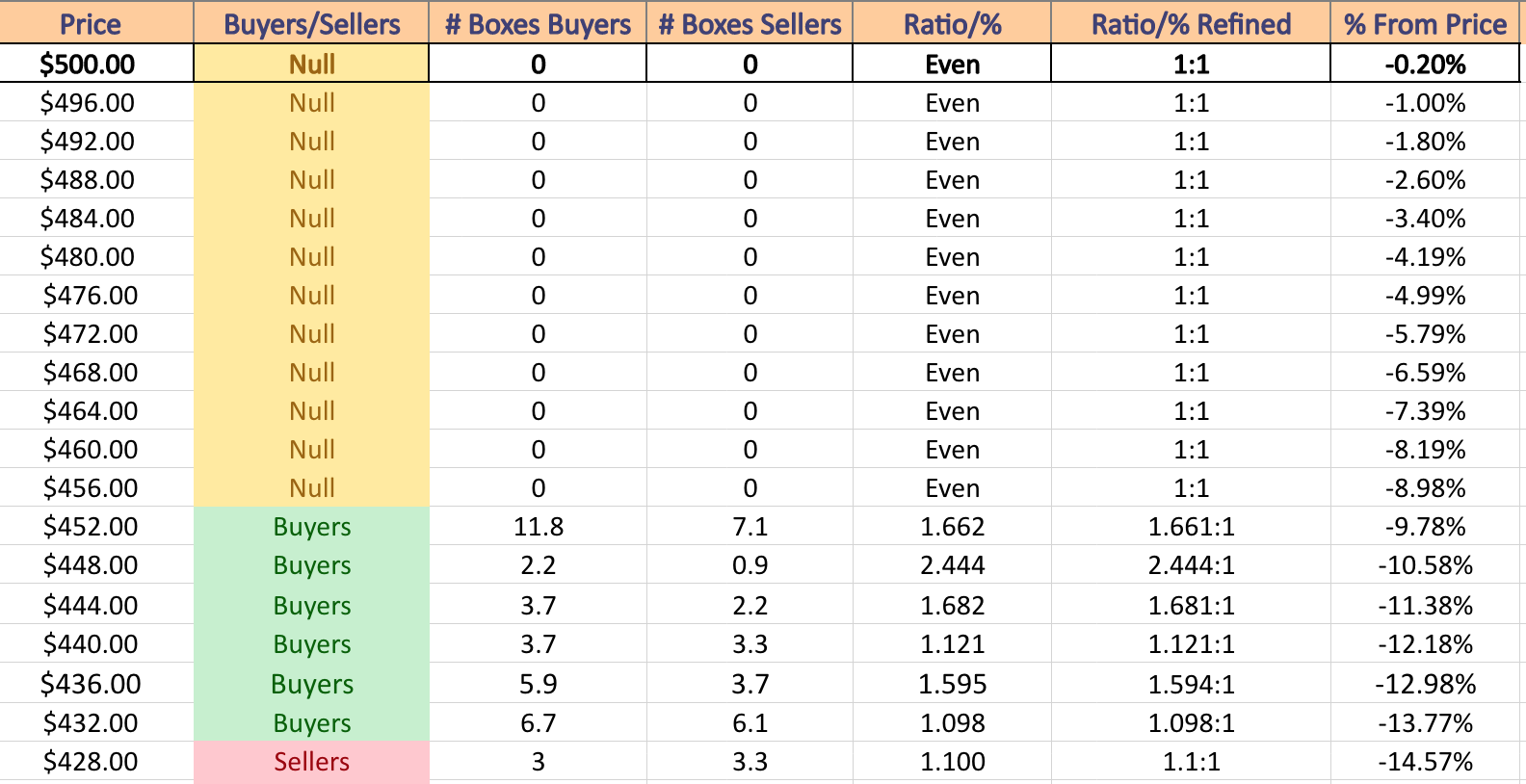The image size is (1526, 784).
Task: Click the -9.78% cell
Action: [x=1426, y=526]
